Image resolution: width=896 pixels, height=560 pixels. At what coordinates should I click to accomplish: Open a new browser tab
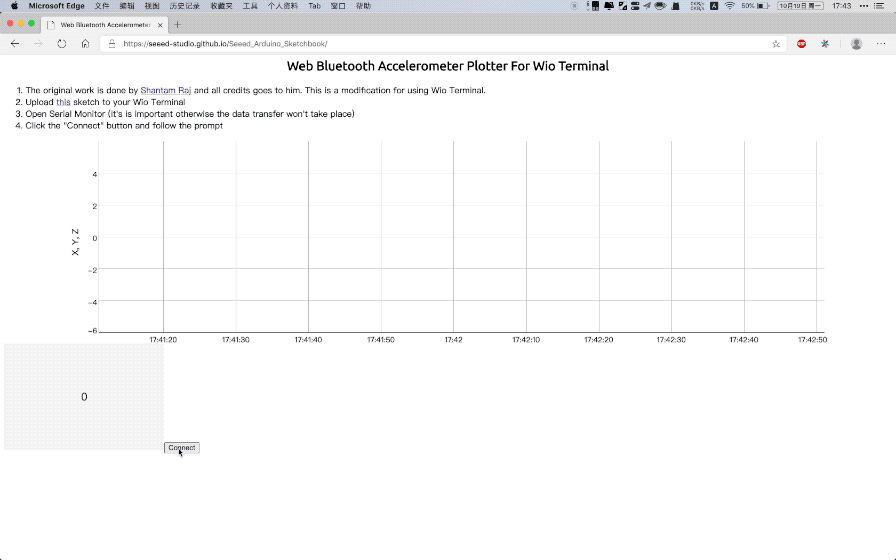click(x=177, y=25)
